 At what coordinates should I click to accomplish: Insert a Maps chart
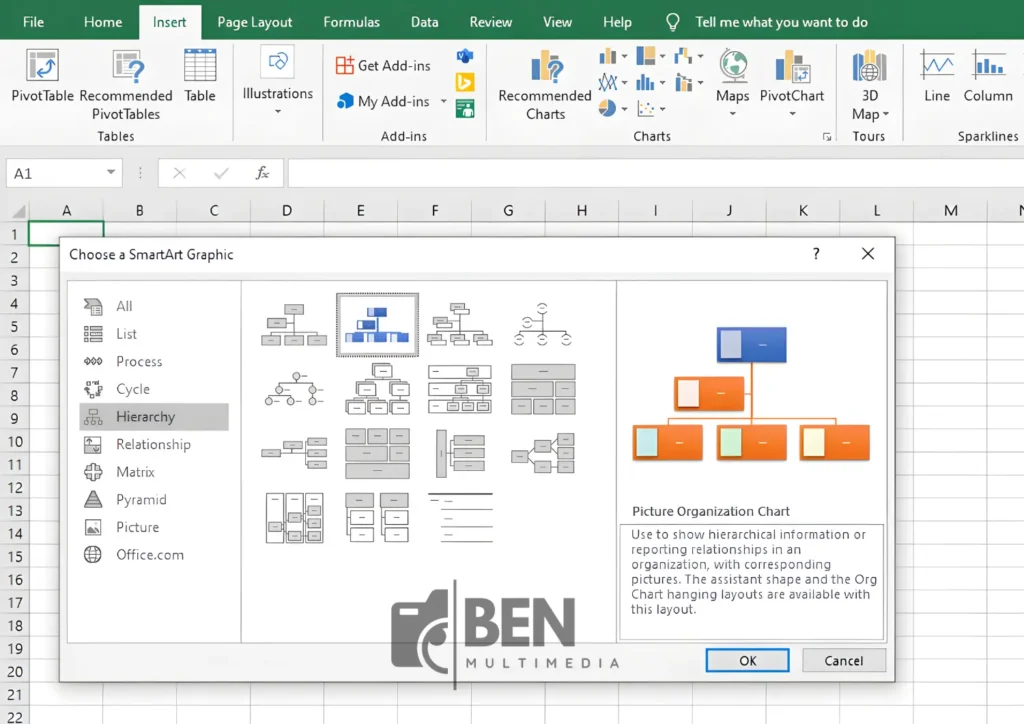coord(732,80)
